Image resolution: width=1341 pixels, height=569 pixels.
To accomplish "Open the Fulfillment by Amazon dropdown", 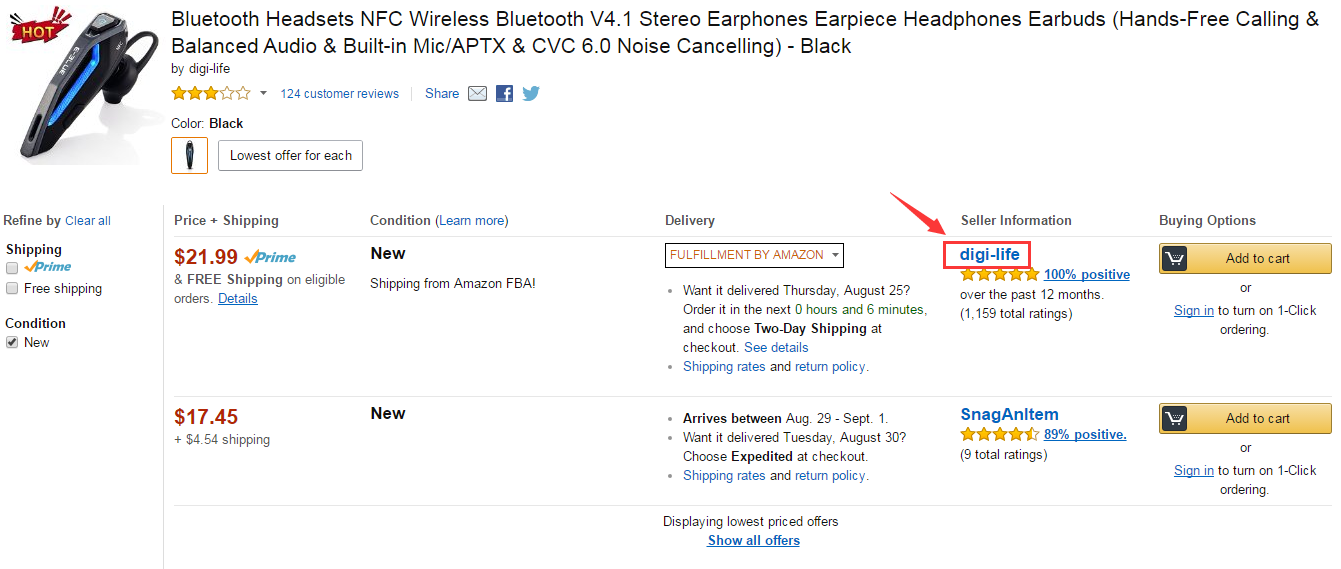I will [754, 255].
